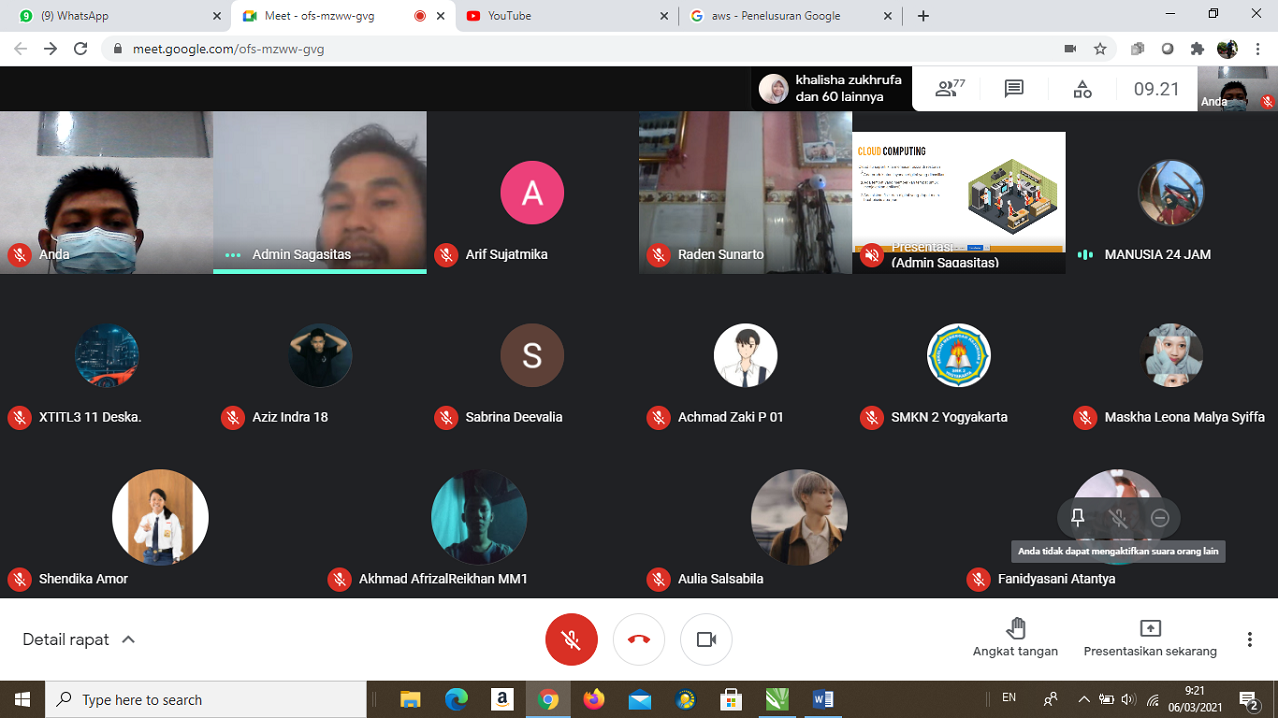Open the Chrome extensions puzzle icon

(1197, 48)
